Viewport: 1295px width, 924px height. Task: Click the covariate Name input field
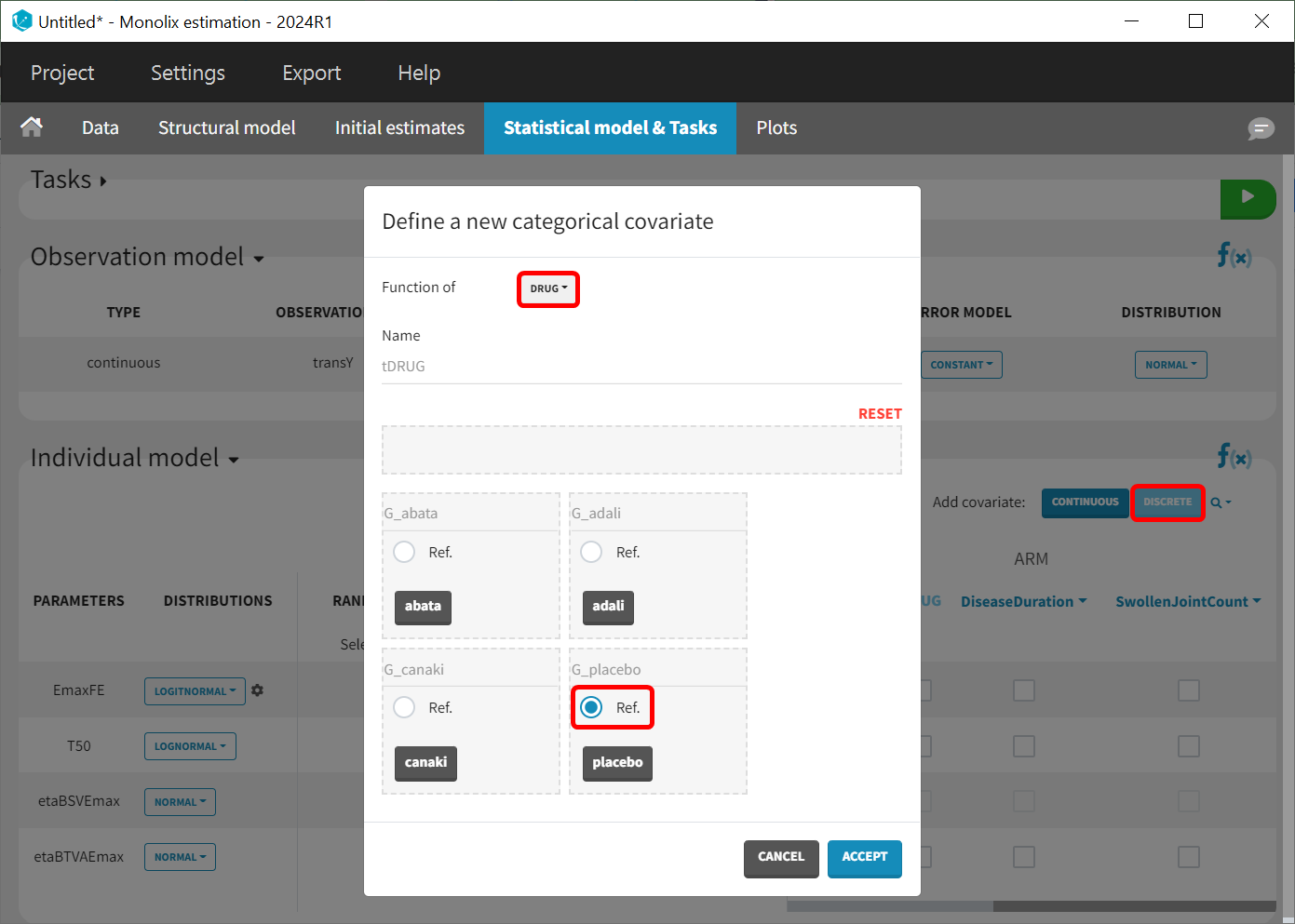click(x=641, y=367)
